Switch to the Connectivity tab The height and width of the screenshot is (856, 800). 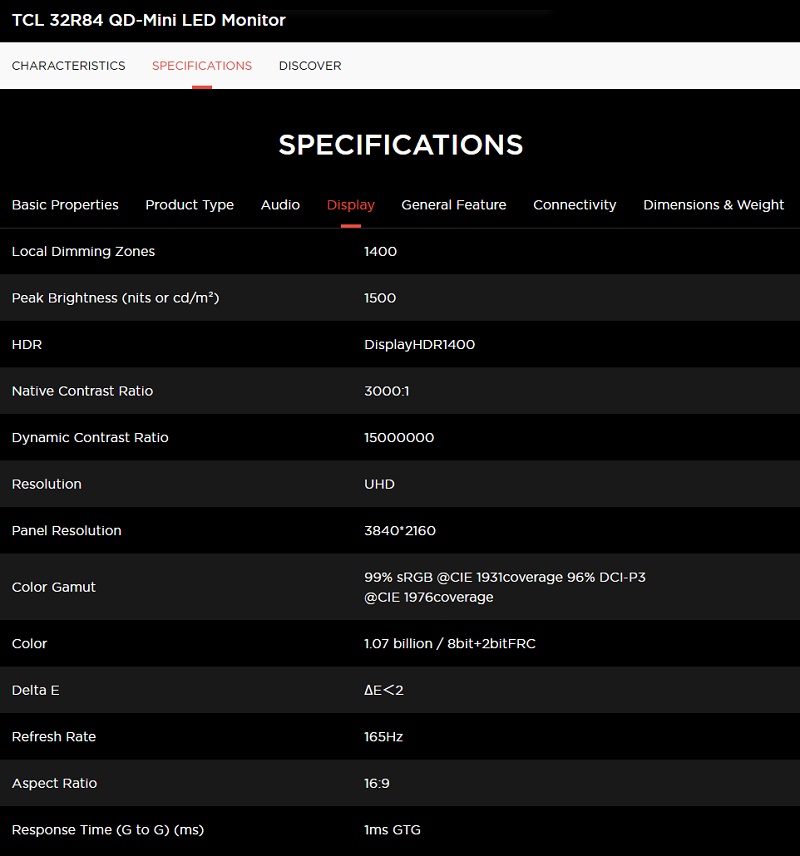[574, 205]
